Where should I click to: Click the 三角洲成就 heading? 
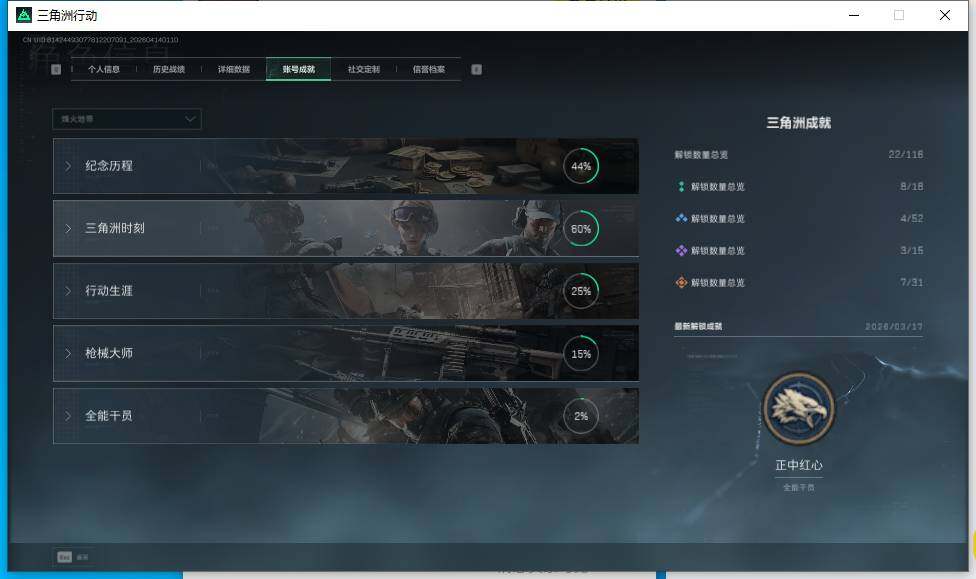799,123
